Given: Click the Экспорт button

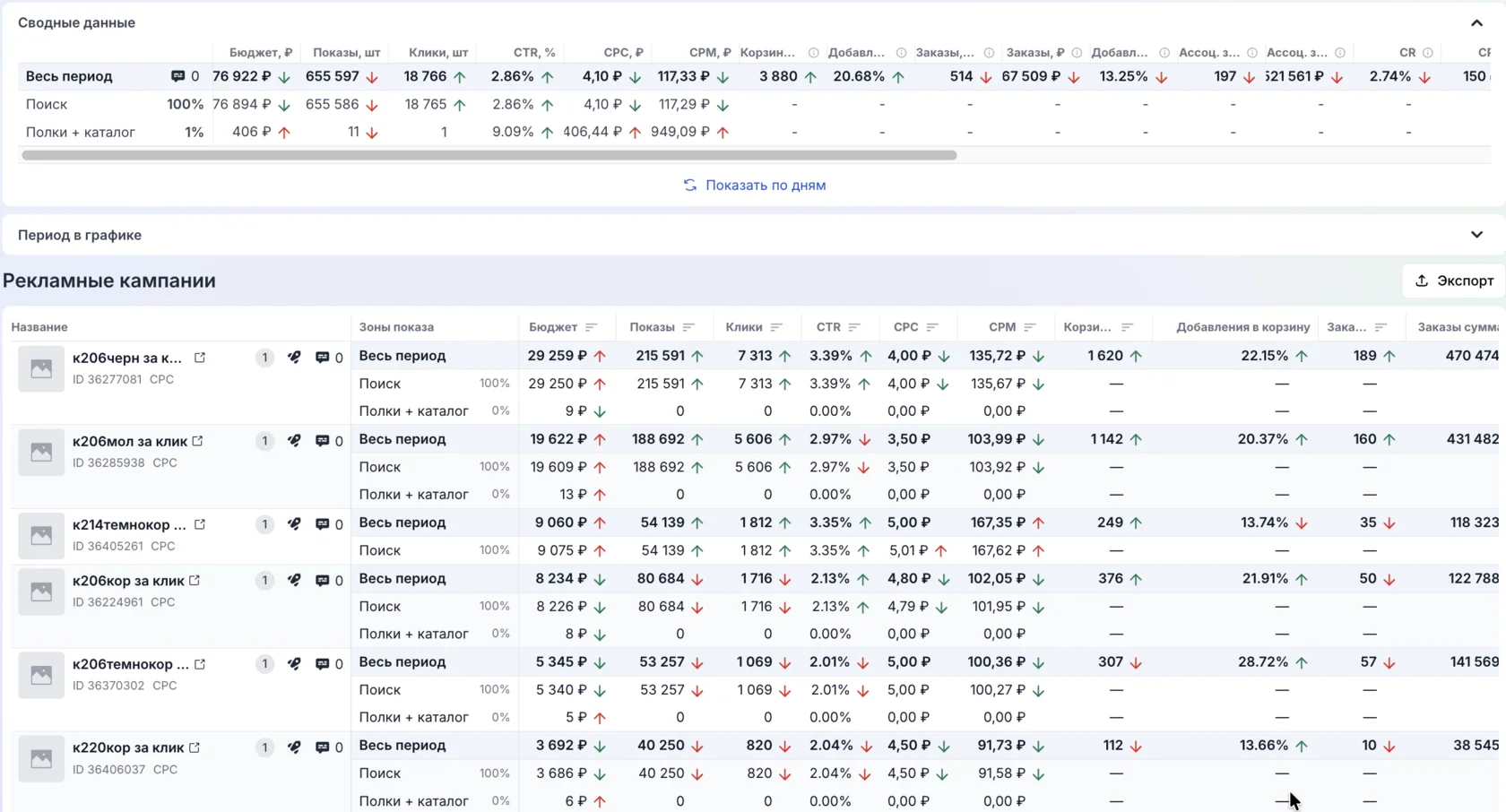Looking at the screenshot, I should tap(1454, 281).
